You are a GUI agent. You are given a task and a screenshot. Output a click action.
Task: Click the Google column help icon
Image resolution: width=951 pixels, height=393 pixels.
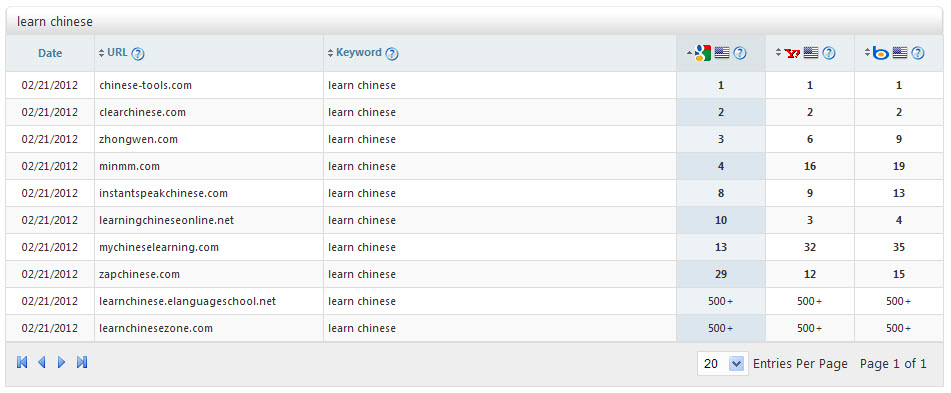739,53
